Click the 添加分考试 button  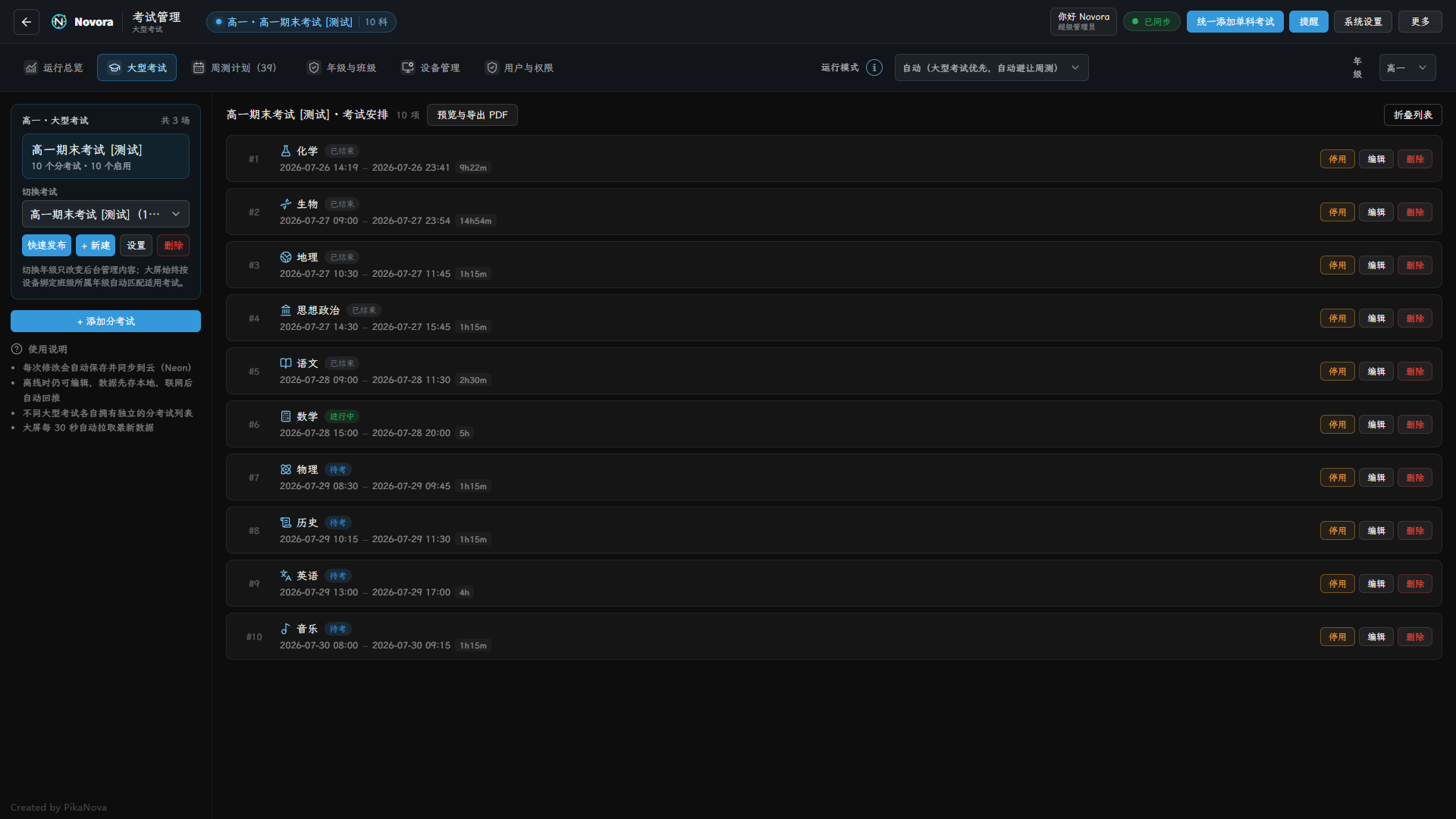click(x=105, y=321)
